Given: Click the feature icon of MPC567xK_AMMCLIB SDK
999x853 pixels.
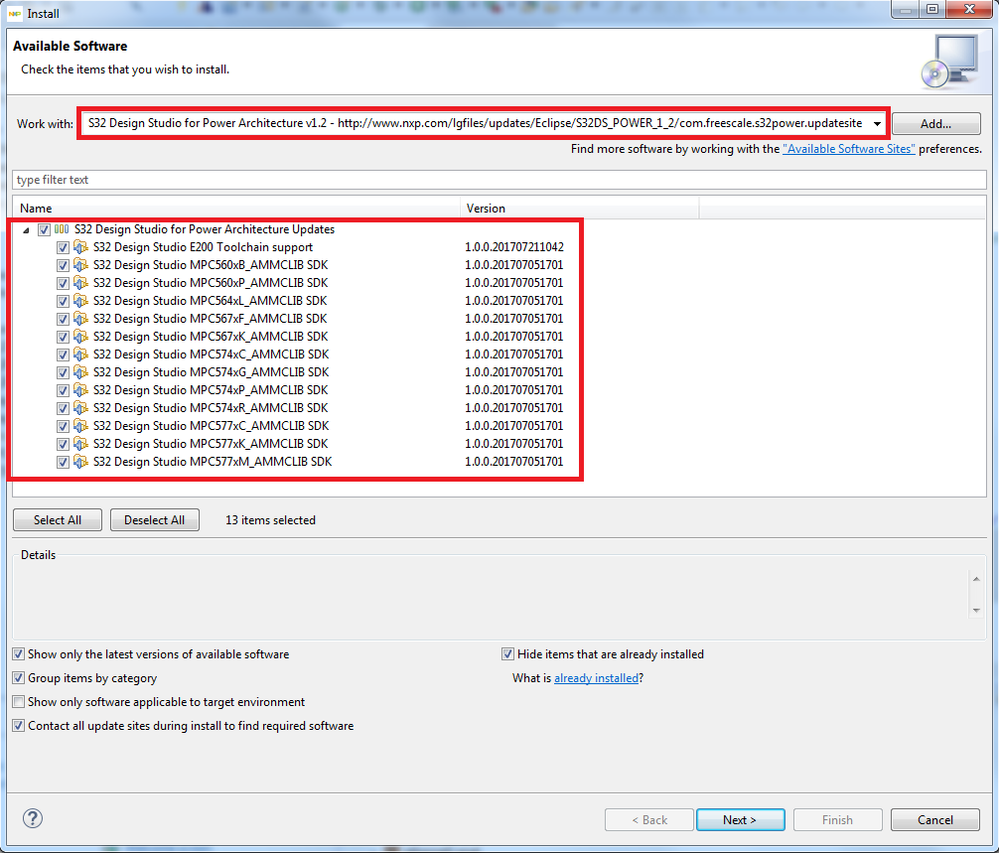Looking at the screenshot, I should click(81, 336).
